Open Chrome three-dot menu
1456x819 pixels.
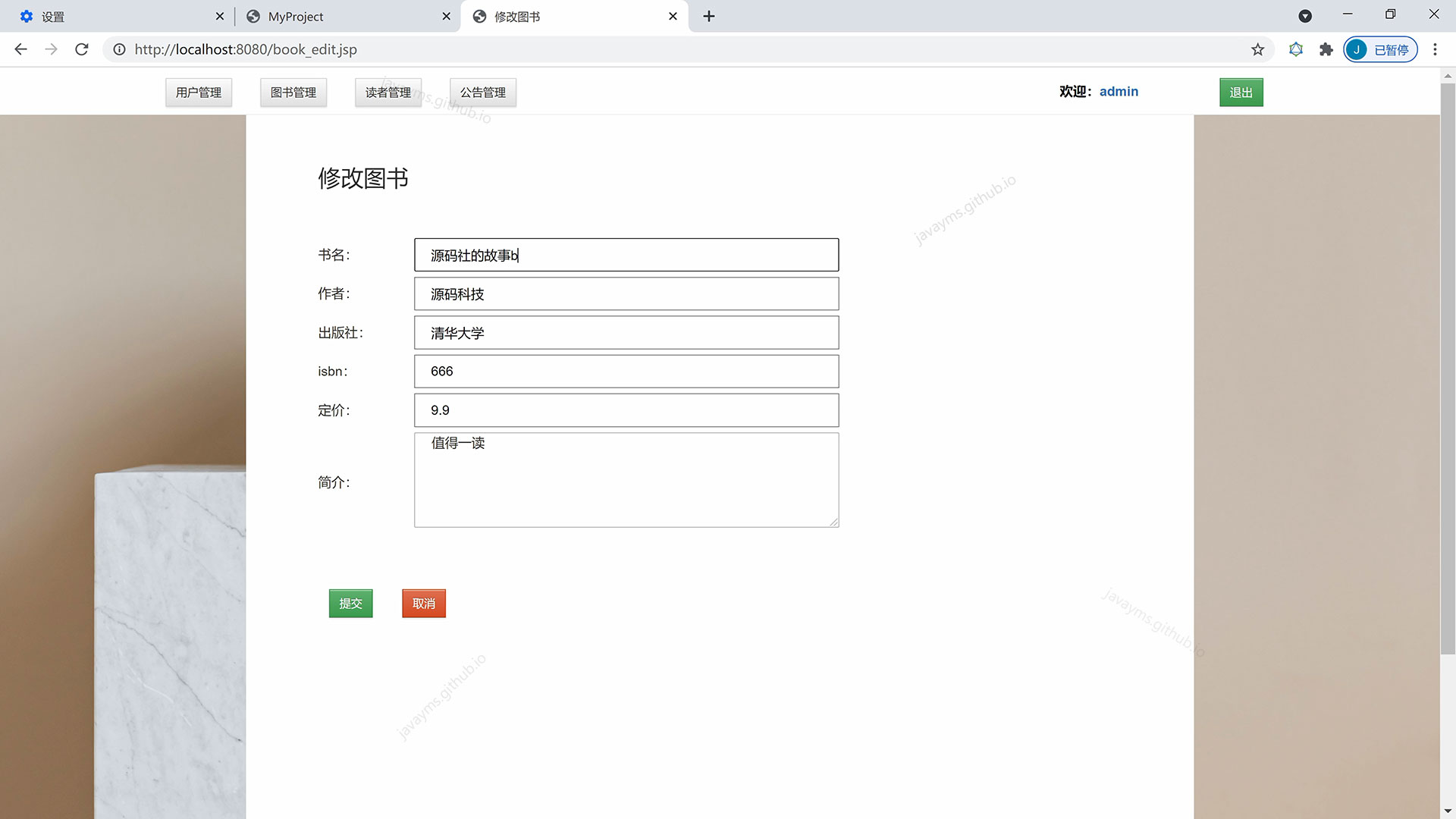(x=1435, y=49)
